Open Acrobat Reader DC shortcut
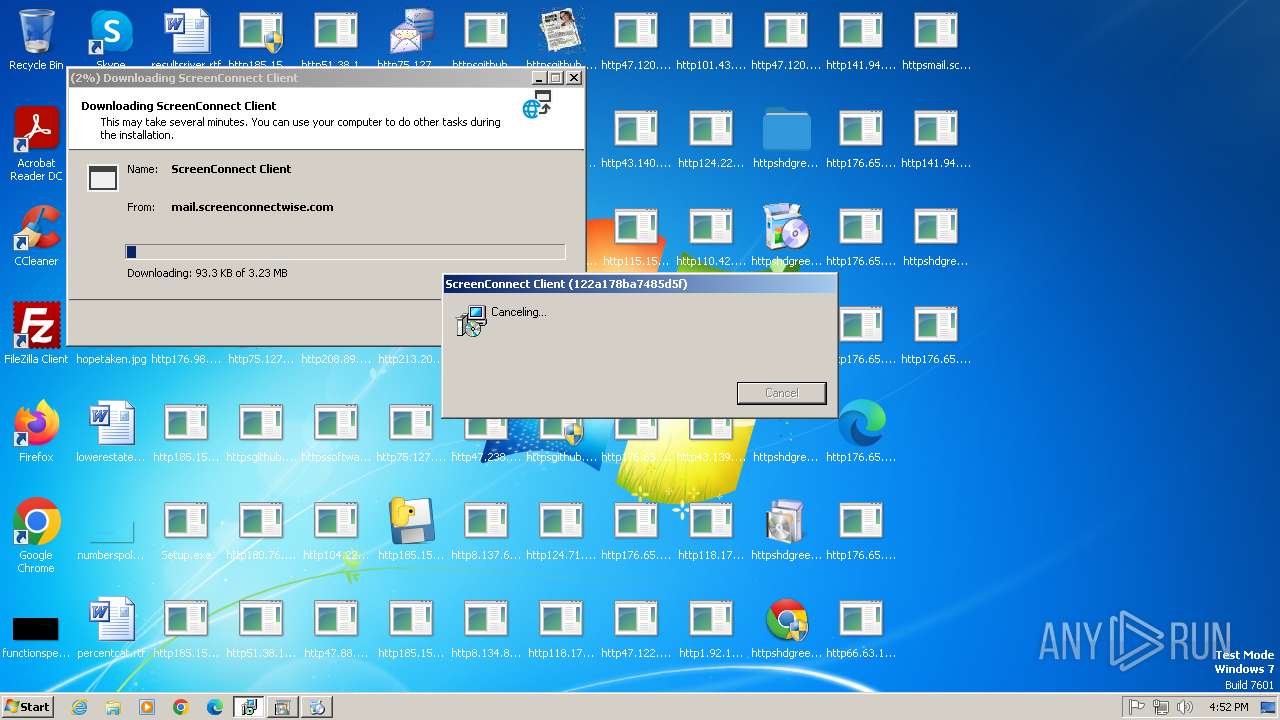The width and height of the screenshot is (1280, 720). click(37, 143)
